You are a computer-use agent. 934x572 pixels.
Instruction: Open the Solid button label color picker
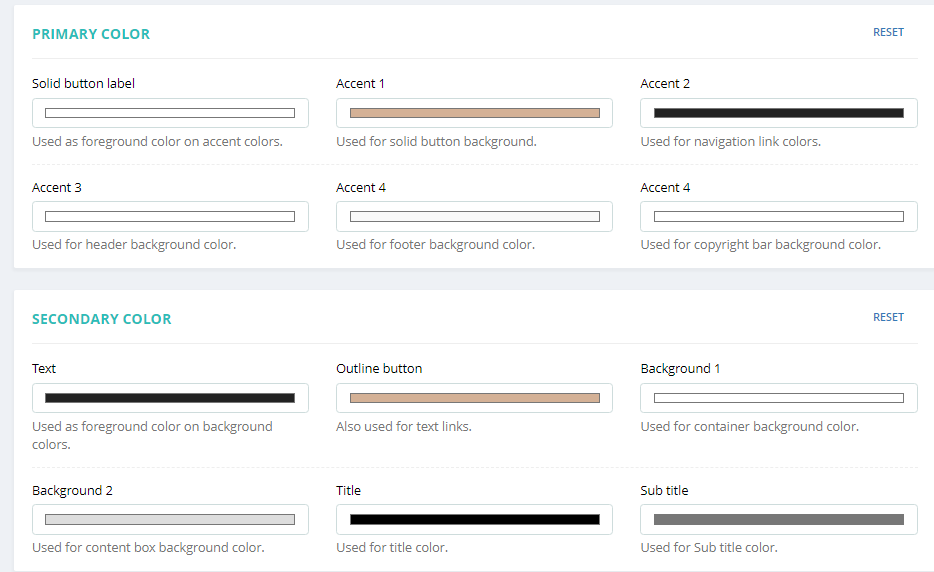170,113
